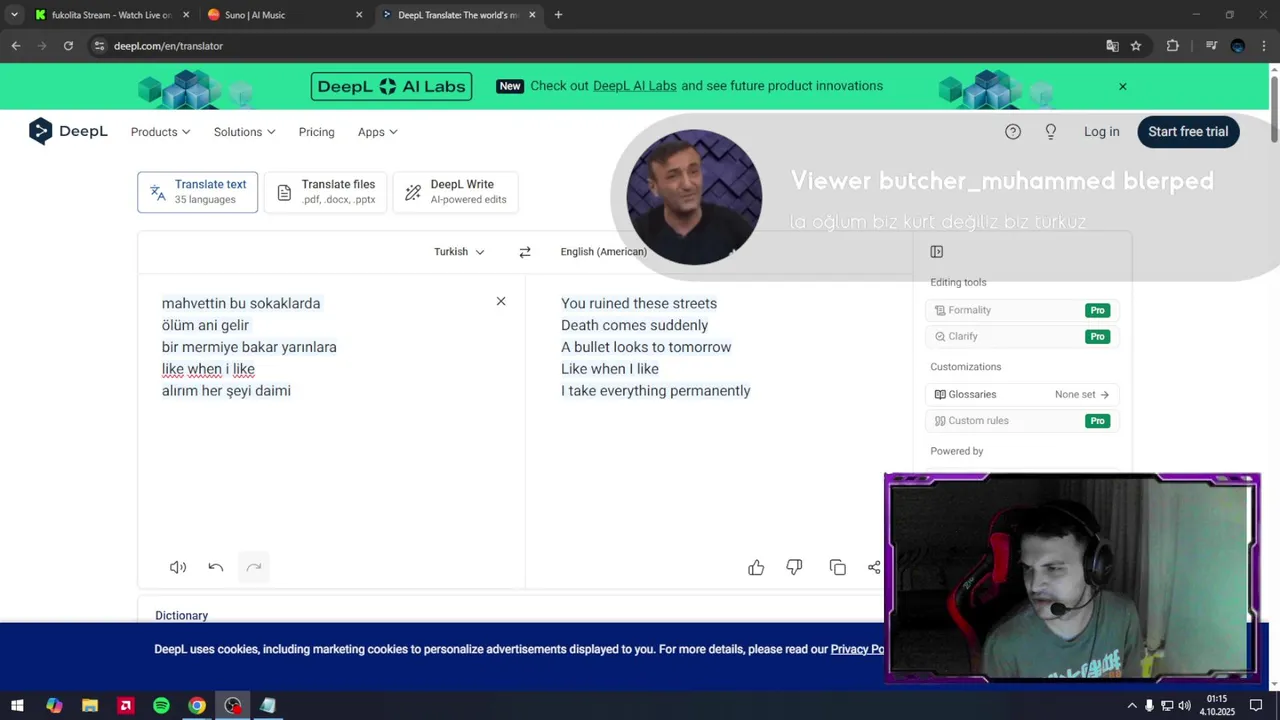Screen dimensions: 1280x720
Task: Open Privacy Policy link in cookie notice
Action: point(857,649)
